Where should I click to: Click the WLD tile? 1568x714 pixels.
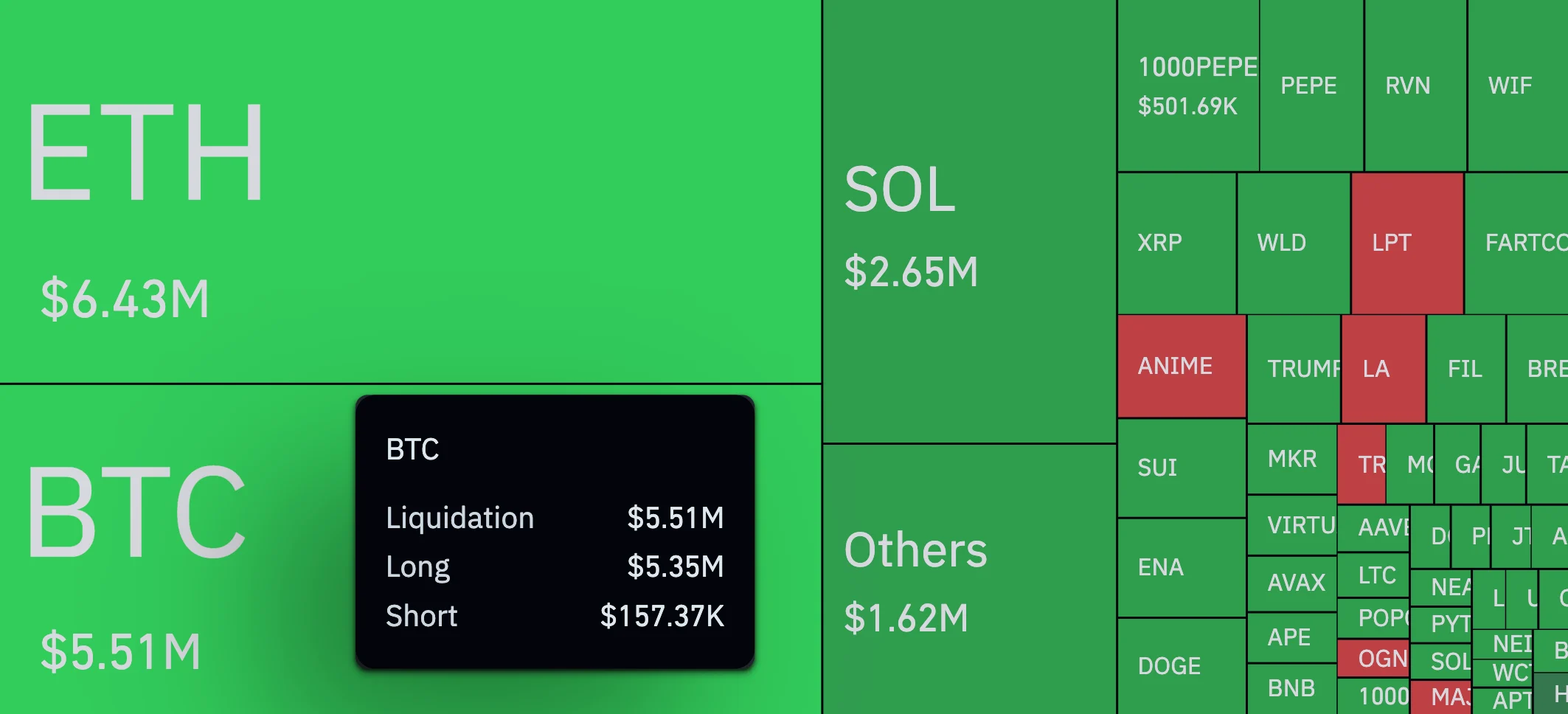[x=1292, y=243]
